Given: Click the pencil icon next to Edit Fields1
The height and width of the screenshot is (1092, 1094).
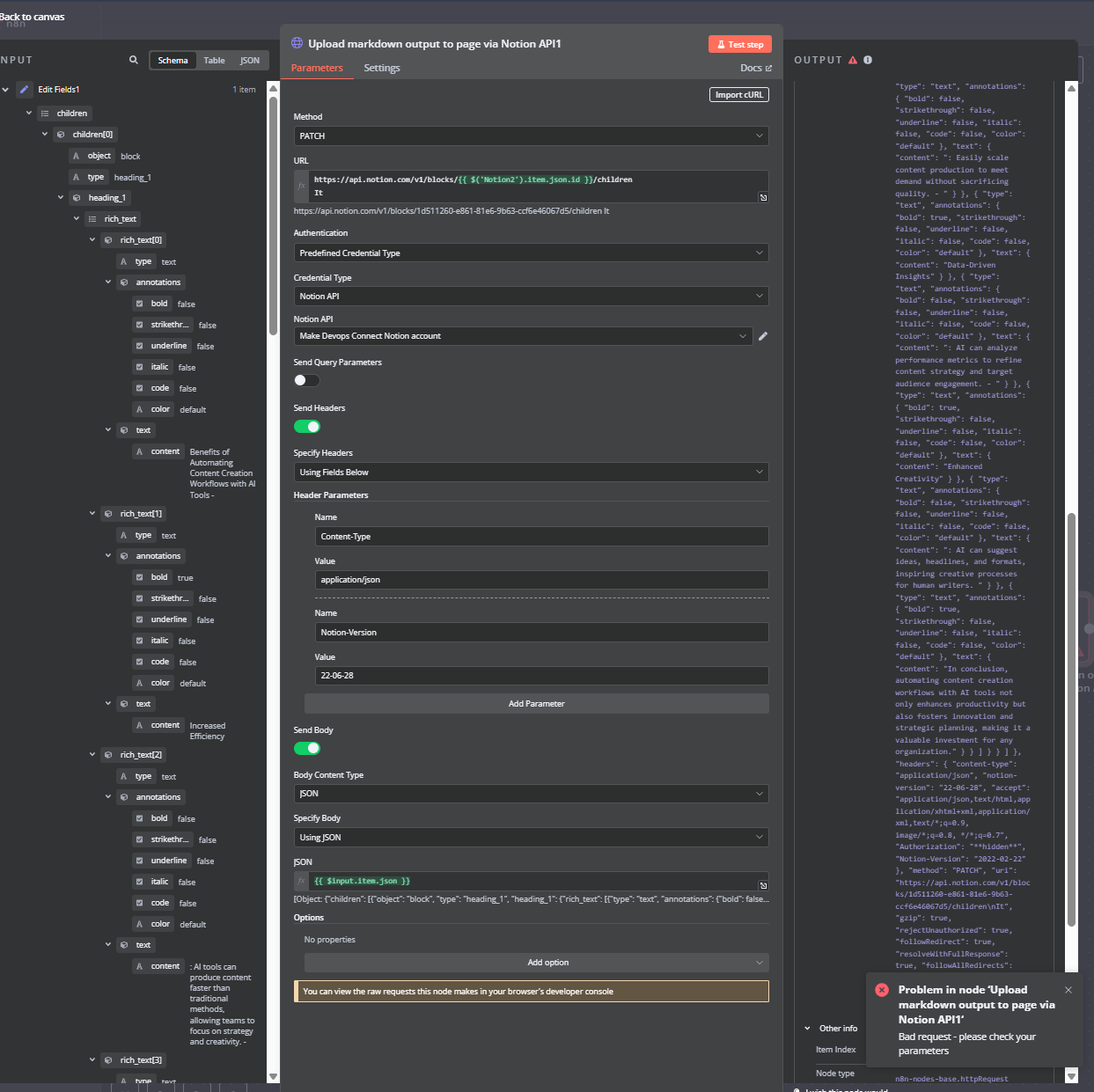Looking at the screenshot, I should [25, 90].
